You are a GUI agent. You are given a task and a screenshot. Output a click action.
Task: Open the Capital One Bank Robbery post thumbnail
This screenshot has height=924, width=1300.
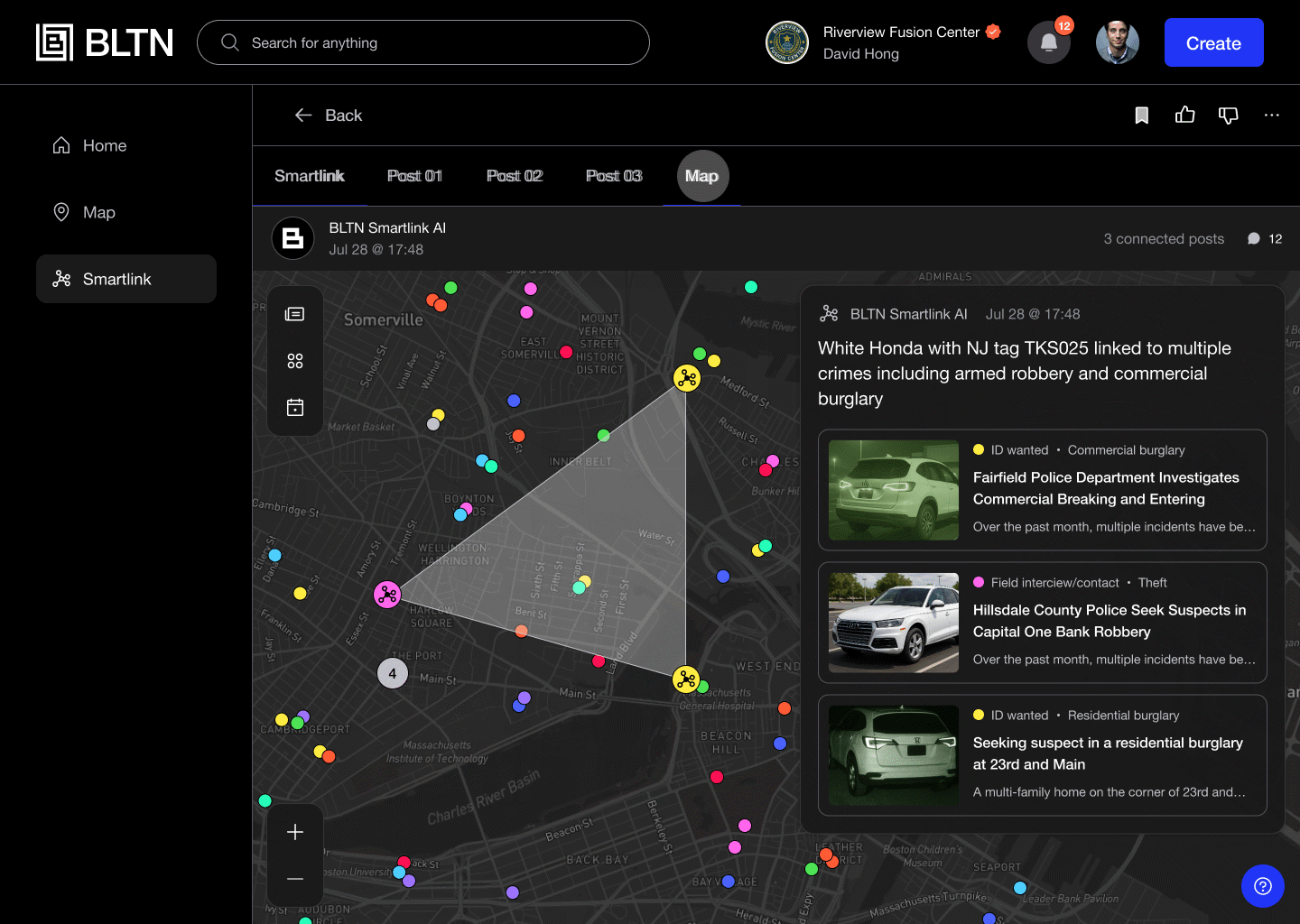[x=894, y=624]
